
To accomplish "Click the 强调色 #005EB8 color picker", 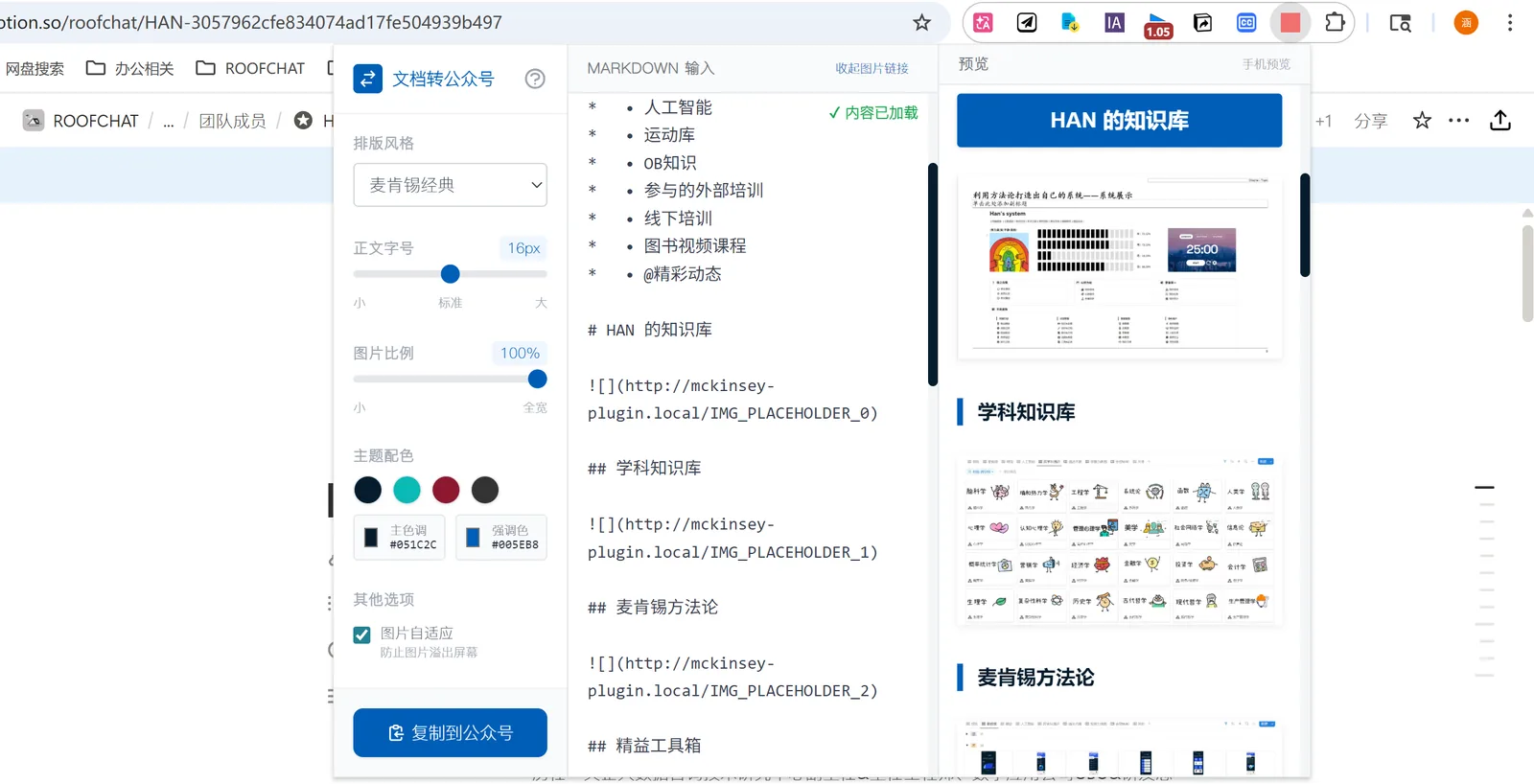I will pos(501,538).
